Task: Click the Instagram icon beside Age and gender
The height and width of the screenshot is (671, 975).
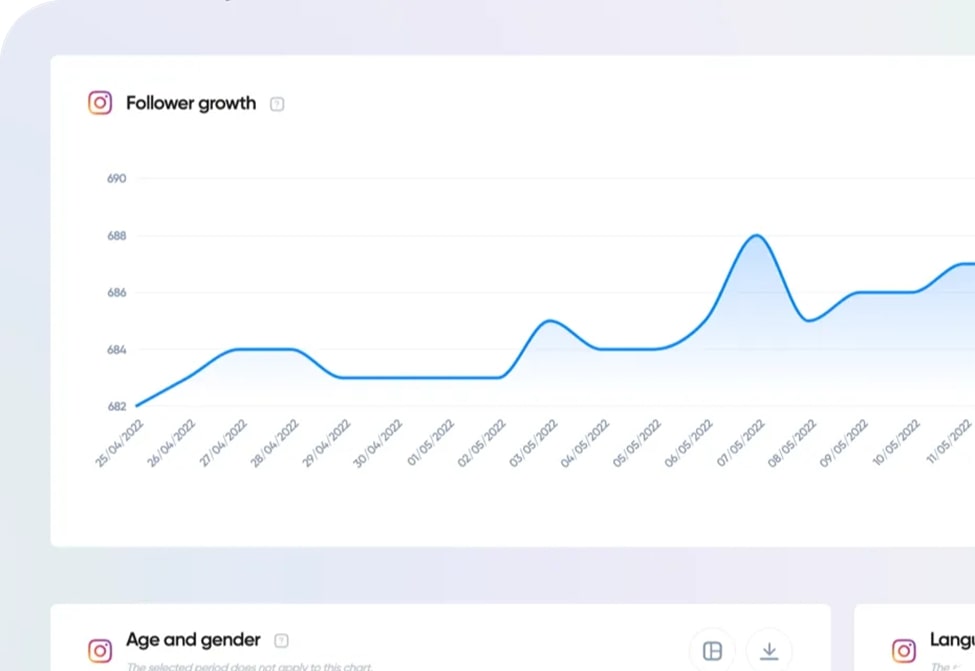Action: (100, 650)
